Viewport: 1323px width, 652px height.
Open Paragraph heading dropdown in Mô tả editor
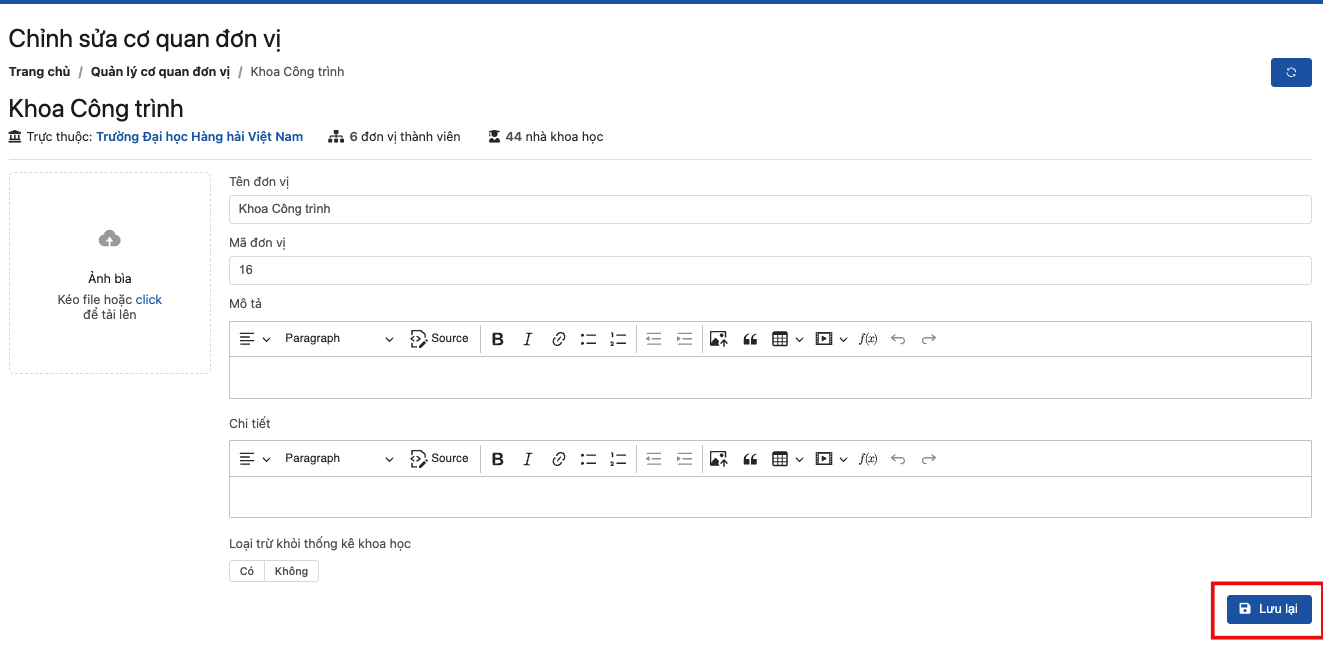338,339
